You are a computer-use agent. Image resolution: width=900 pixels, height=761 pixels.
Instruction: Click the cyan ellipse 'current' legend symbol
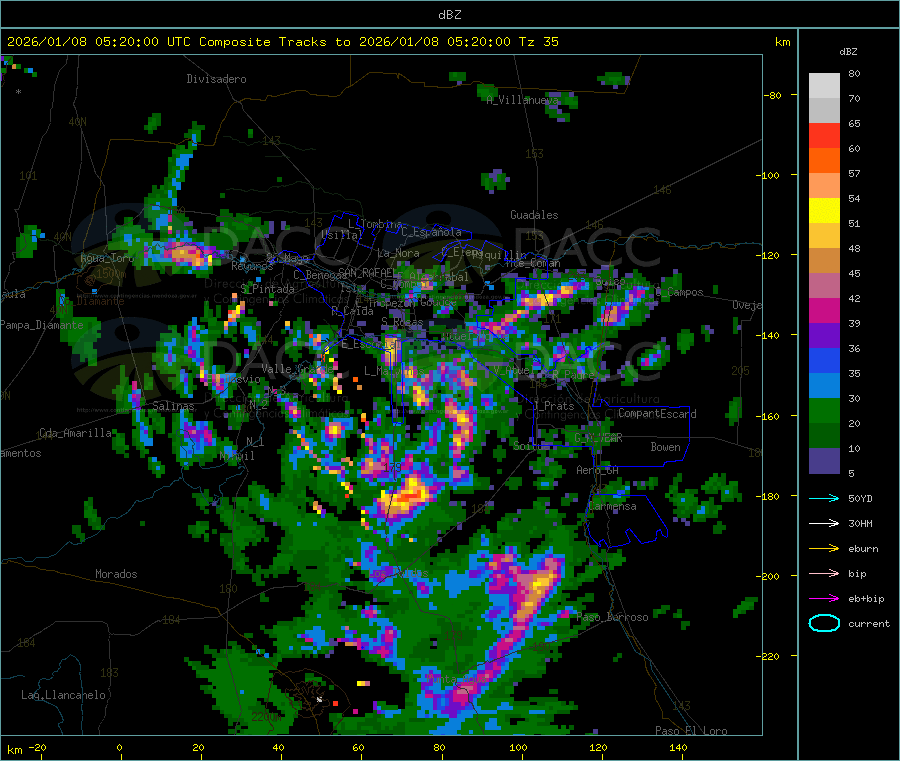(824, 623)
